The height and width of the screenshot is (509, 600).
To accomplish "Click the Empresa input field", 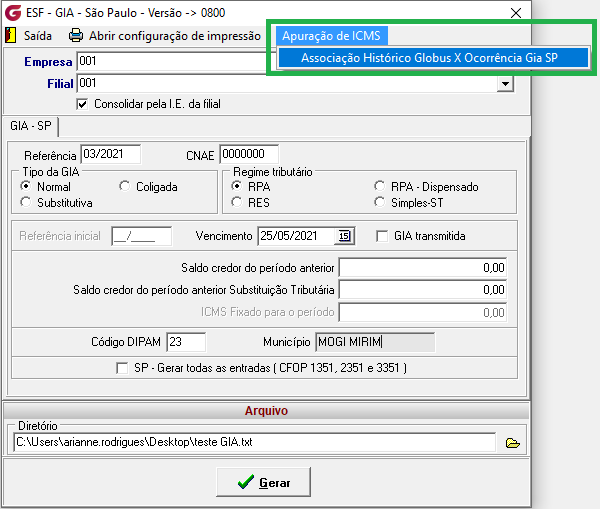I will tap(172, 61).
